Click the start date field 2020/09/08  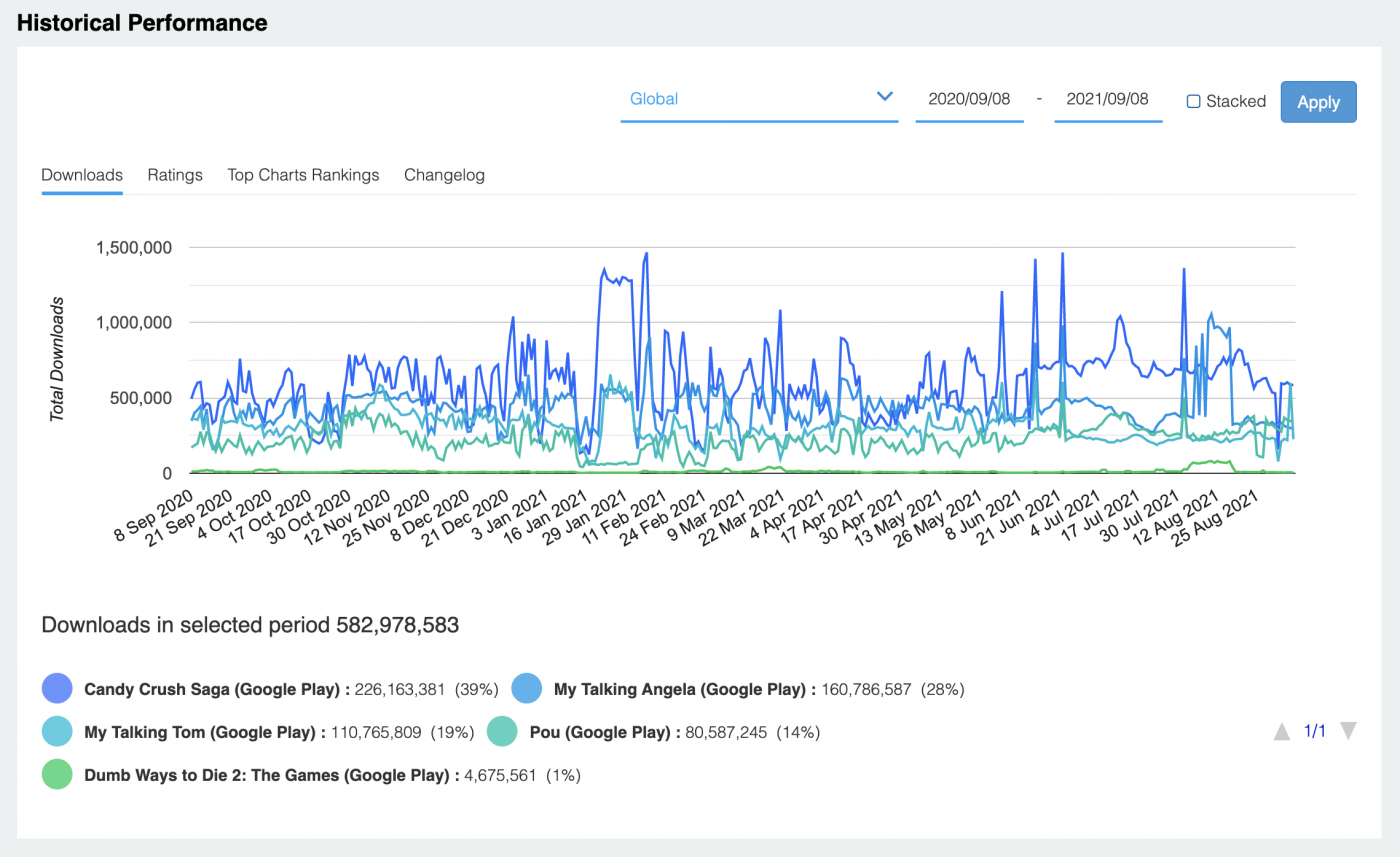[x=969, y=99]
